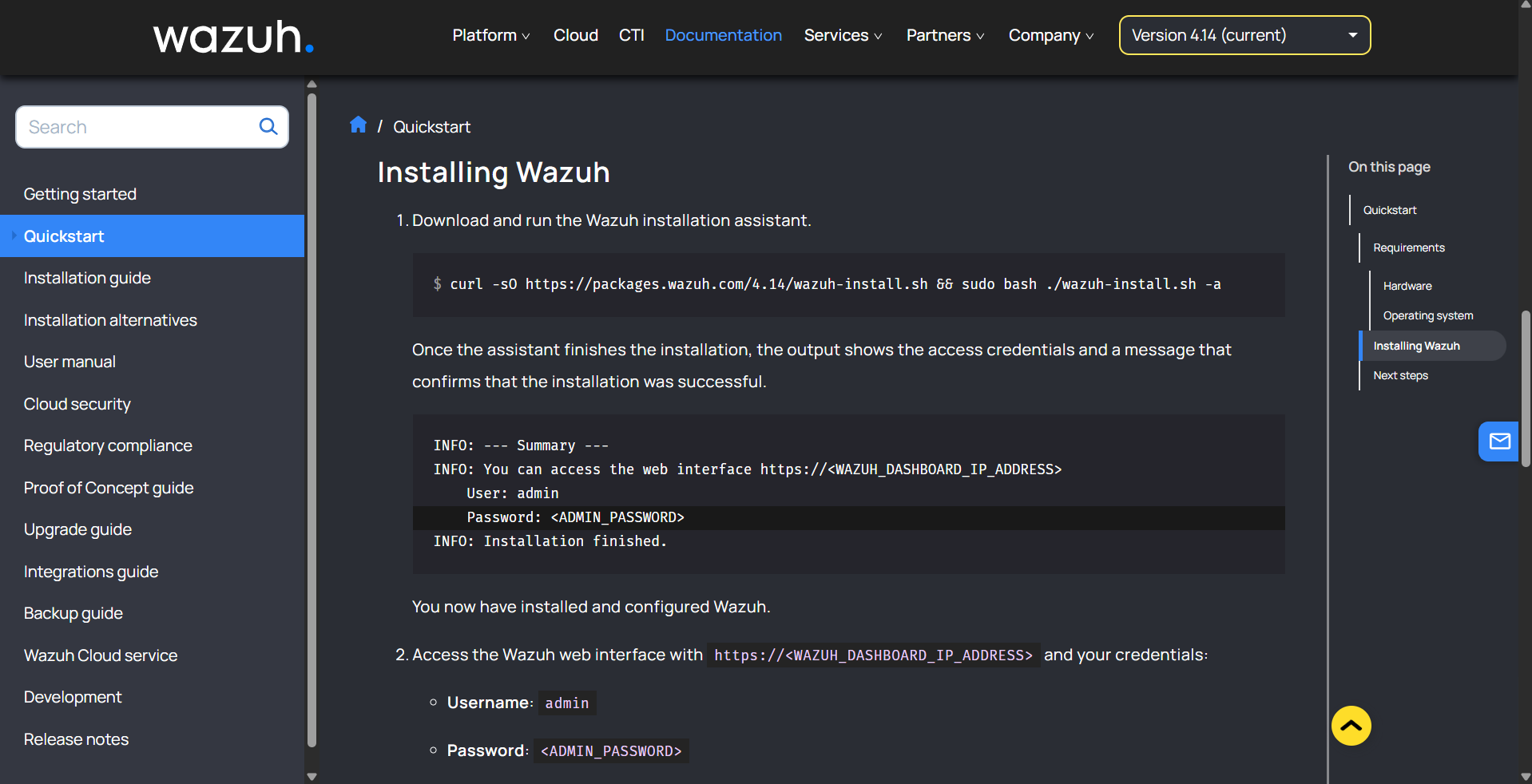Open the email contact floating icon
This screenshot has height=784, width=1532.
1498,441
